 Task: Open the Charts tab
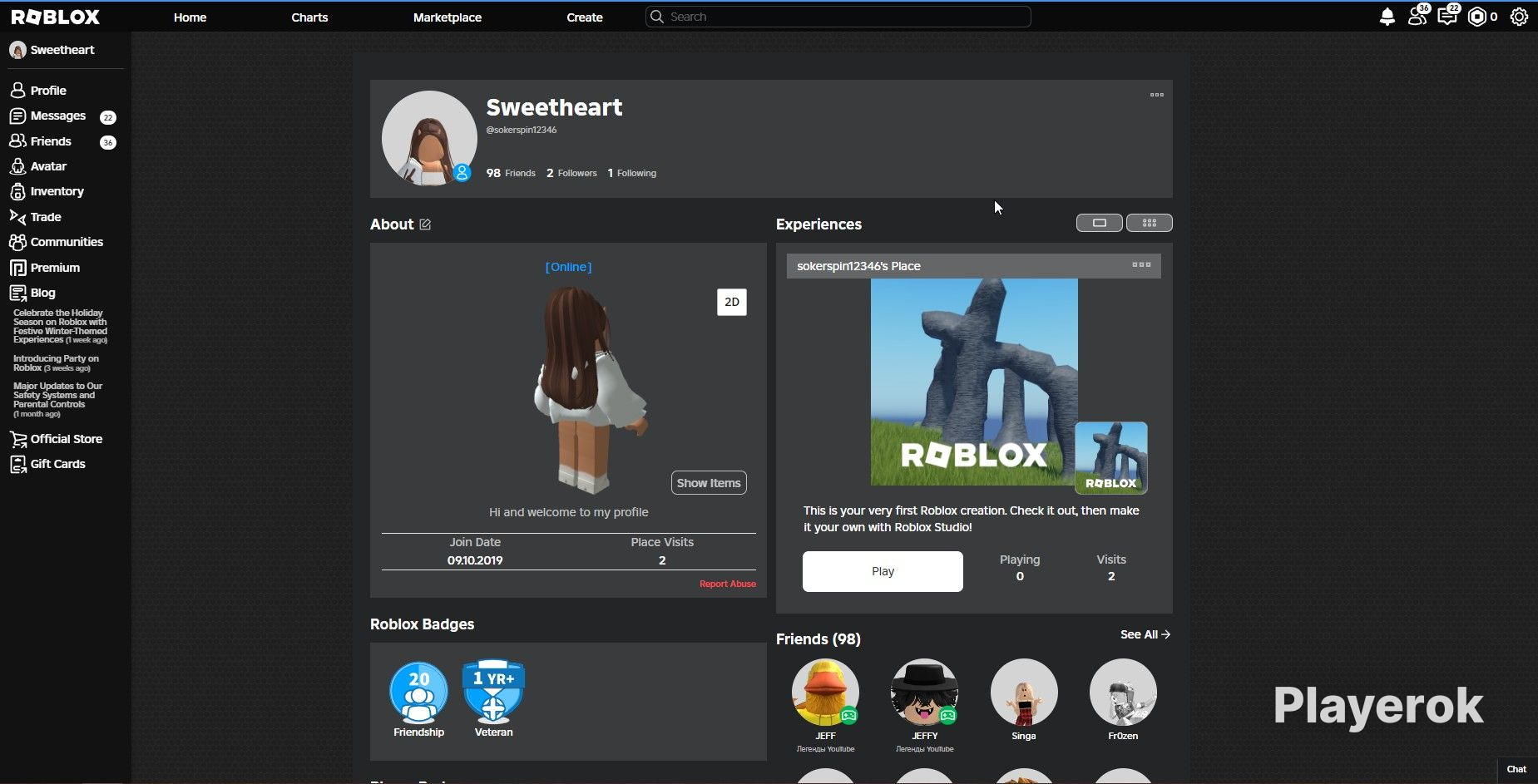click(x=309, y=17)
